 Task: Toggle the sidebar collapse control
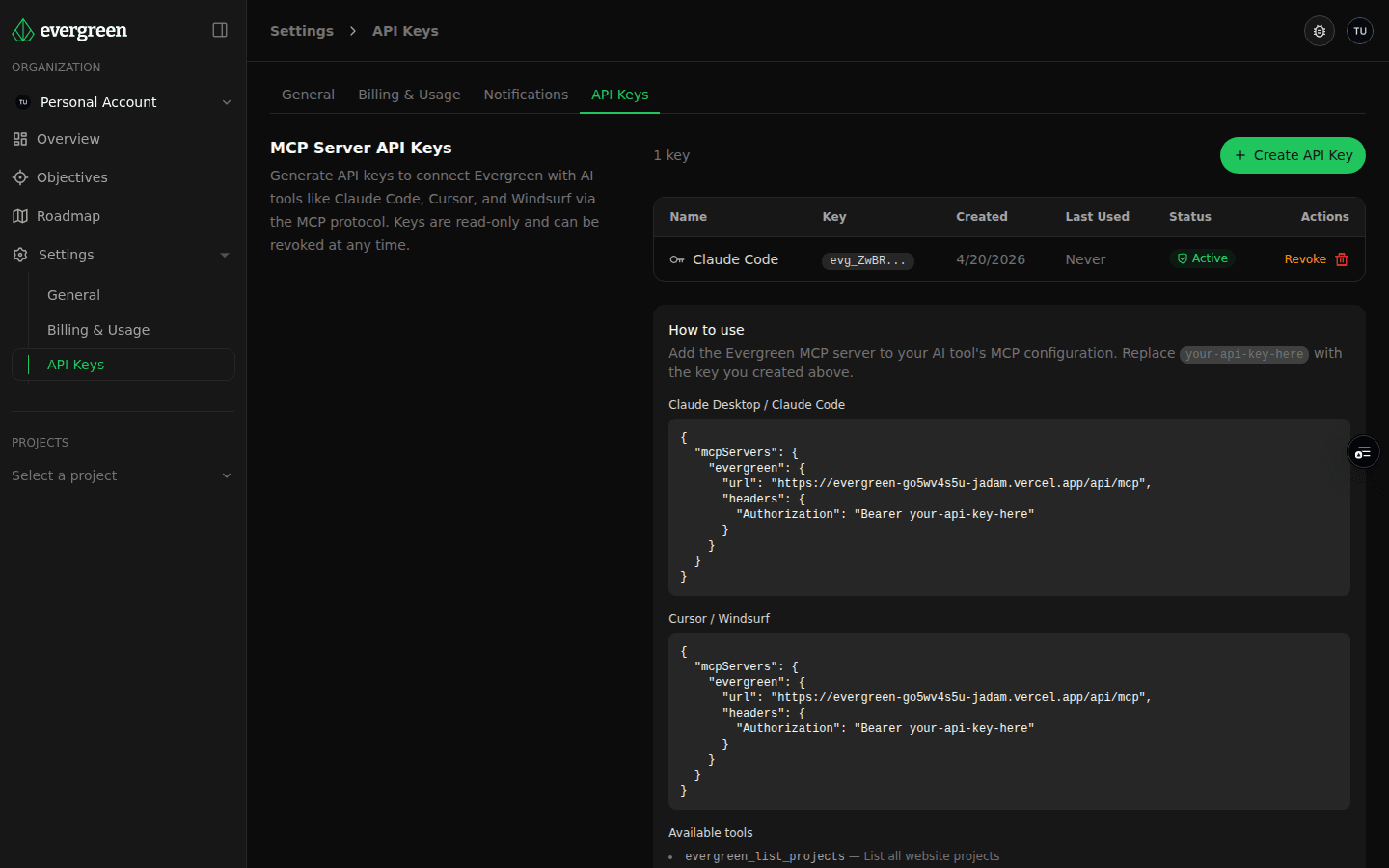220,30
